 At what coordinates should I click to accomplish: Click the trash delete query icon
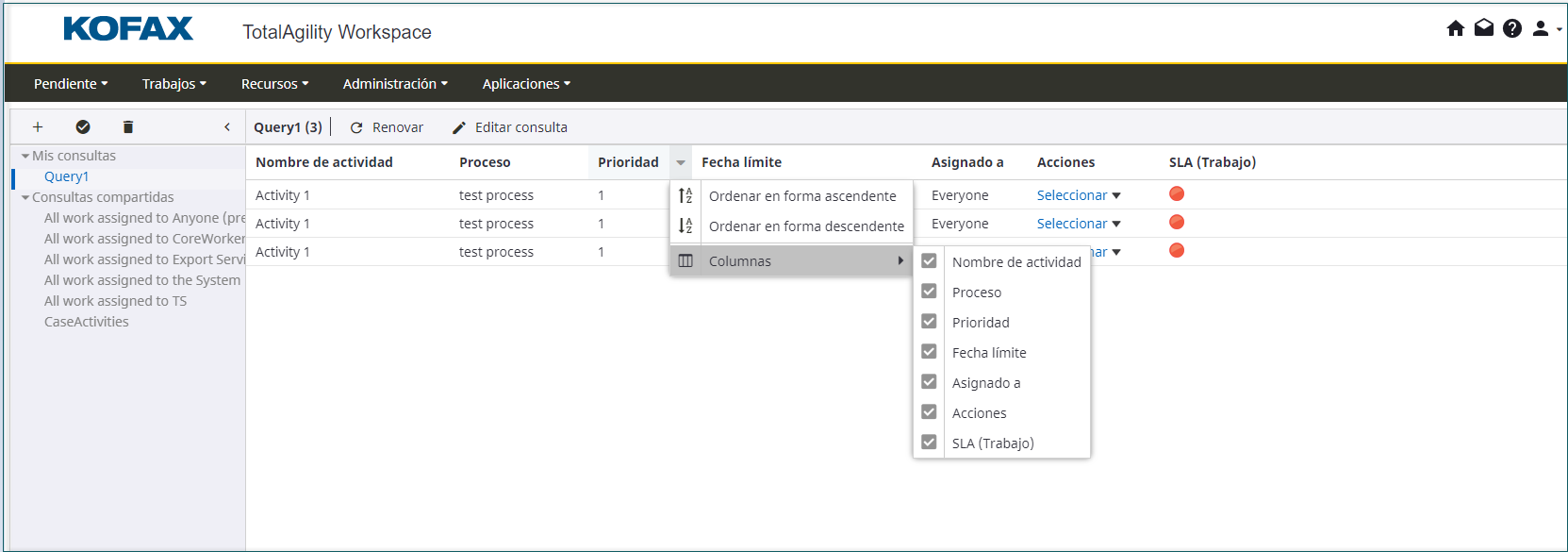click(128, 127)
